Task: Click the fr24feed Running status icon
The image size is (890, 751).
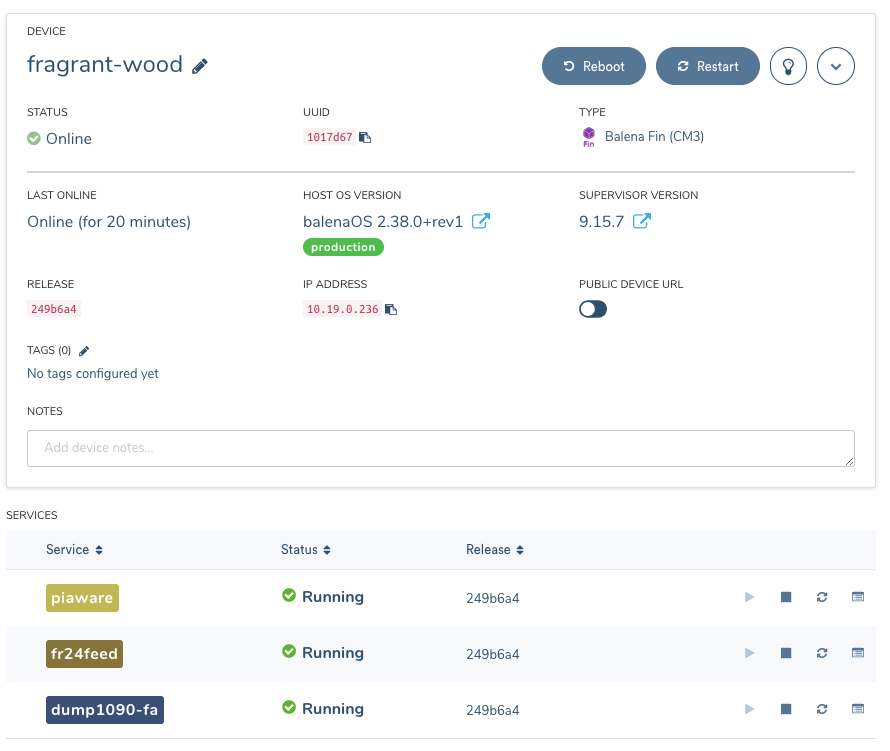Action: coord(289,651)
